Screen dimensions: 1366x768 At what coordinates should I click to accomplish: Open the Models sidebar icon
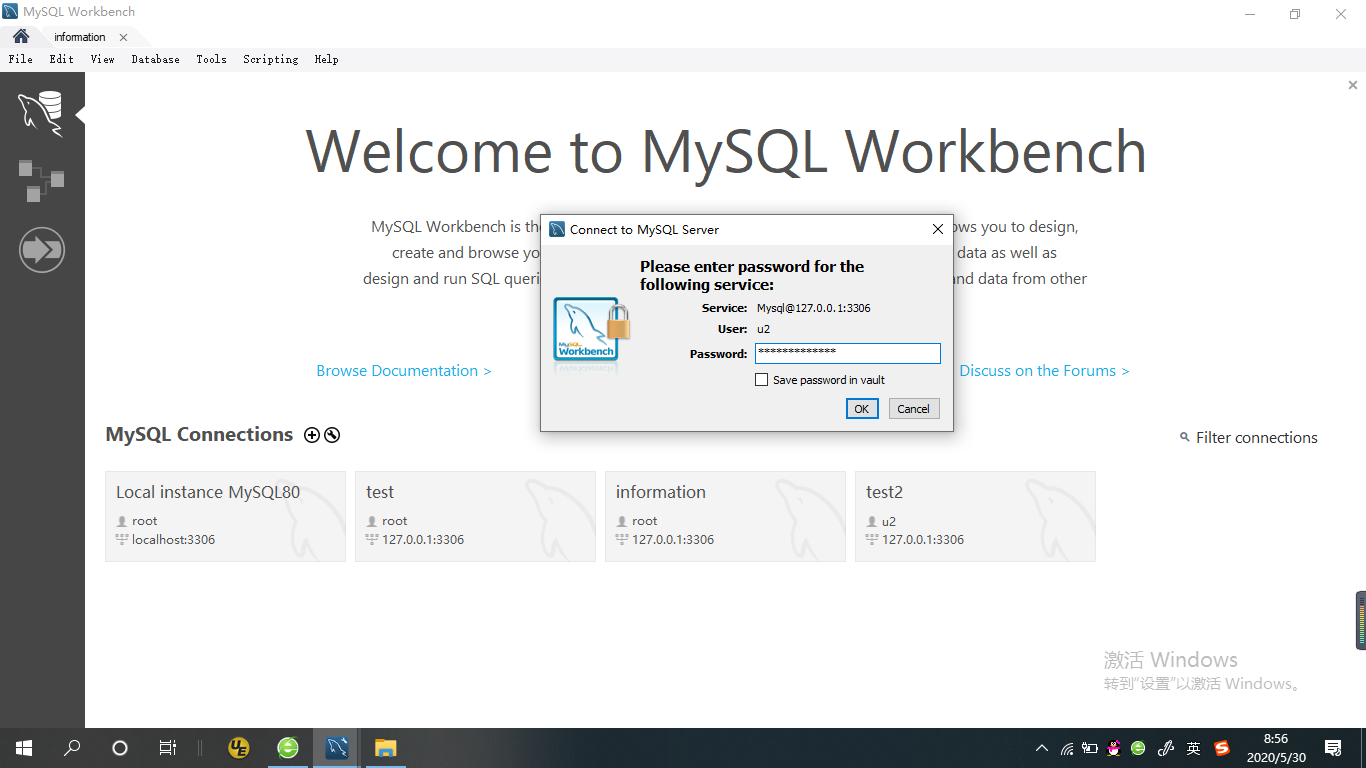41,180
